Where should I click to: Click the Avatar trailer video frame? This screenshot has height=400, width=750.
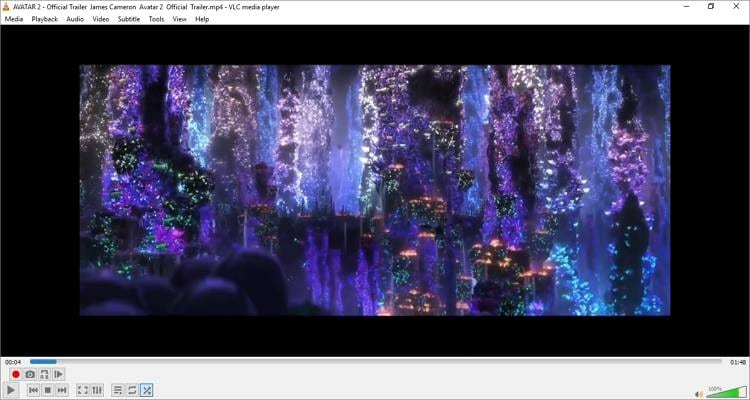click(x=375, y=190)
